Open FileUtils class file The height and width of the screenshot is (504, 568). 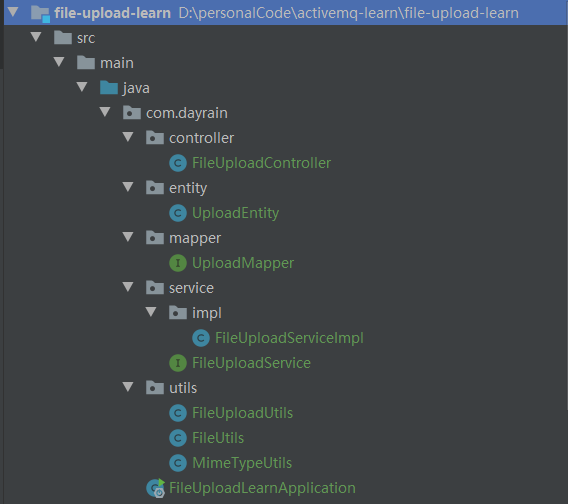(x=218, y=438)
